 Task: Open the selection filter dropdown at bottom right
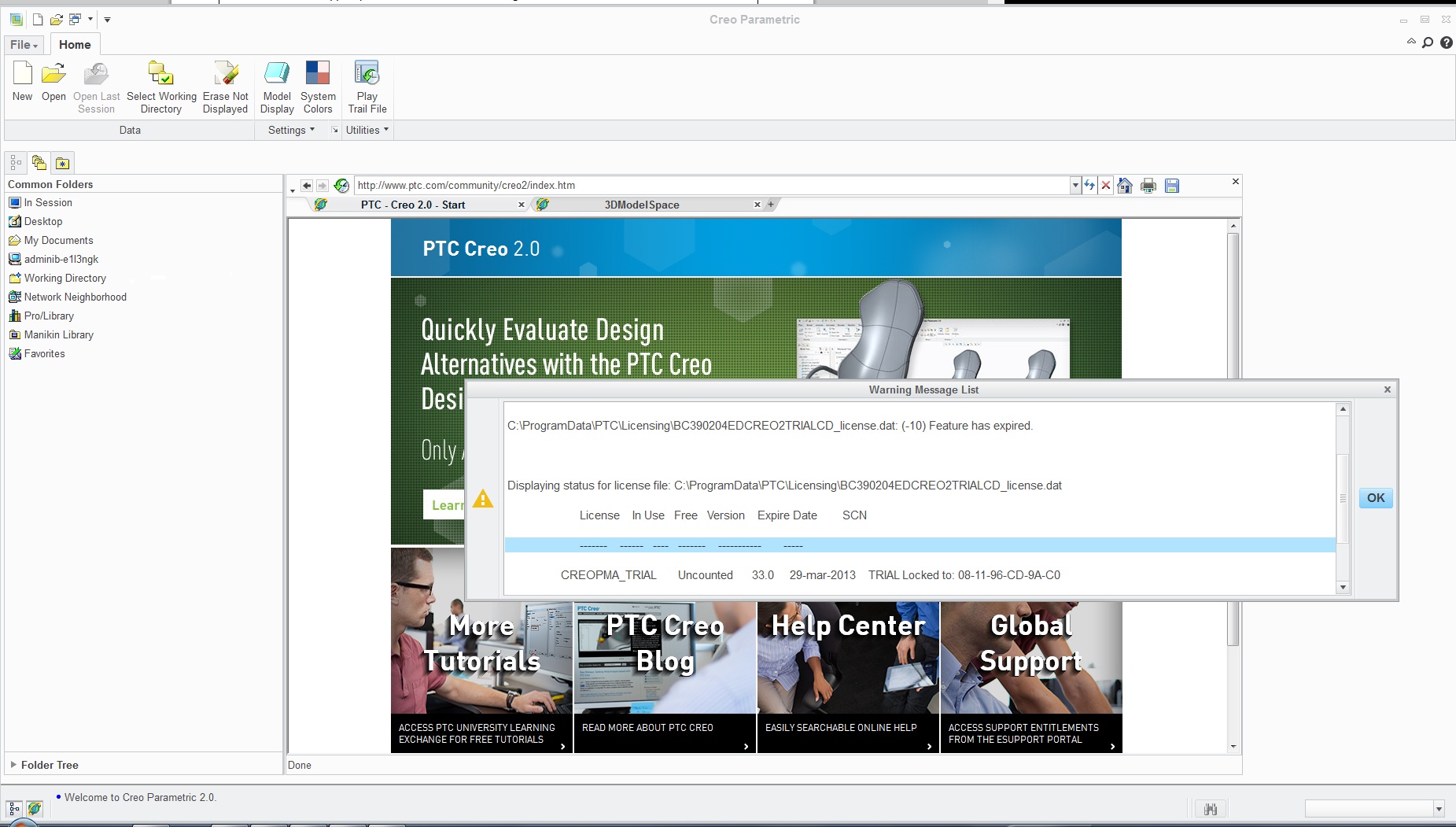1439,809
